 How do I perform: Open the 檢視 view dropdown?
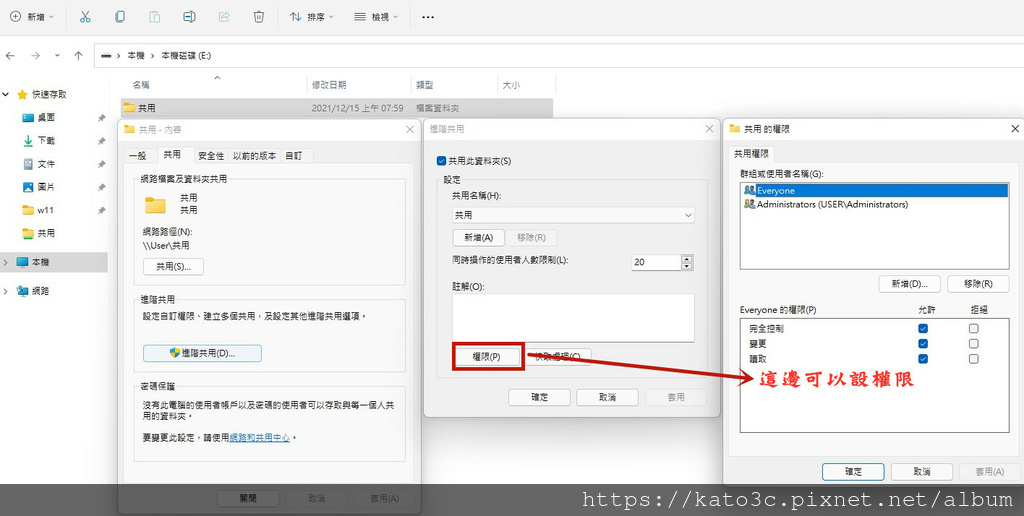click(376, 17)
